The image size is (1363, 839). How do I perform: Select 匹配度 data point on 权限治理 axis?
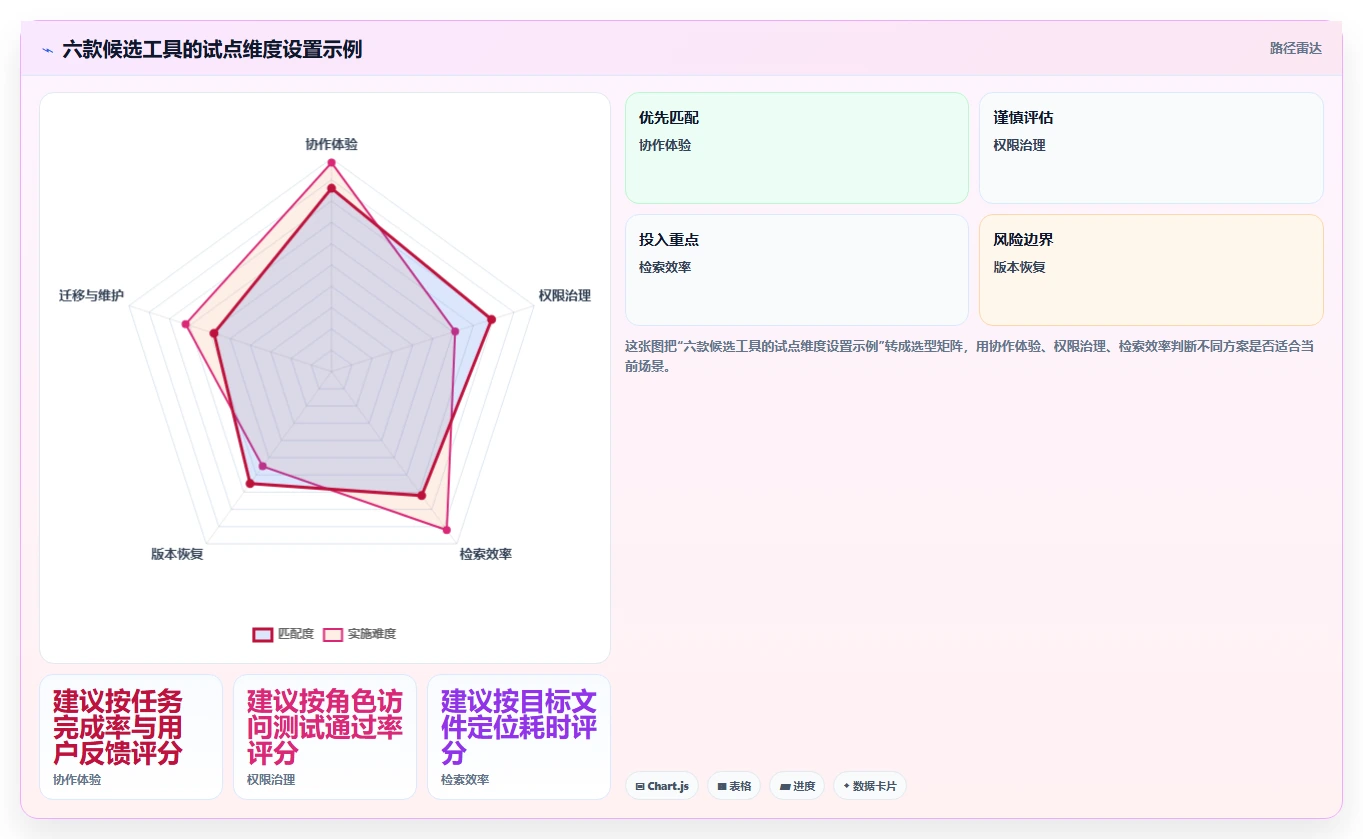(x=491, y=320)
